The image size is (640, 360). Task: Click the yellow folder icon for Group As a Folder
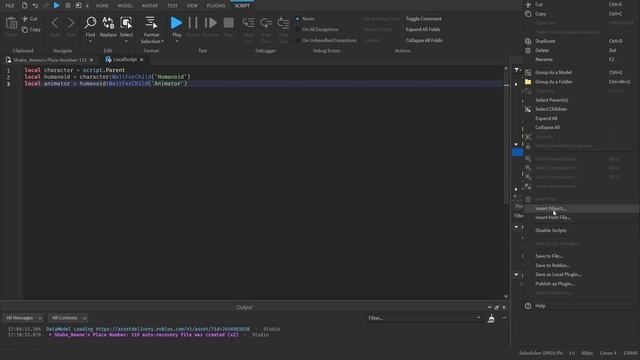coord(528,82)
